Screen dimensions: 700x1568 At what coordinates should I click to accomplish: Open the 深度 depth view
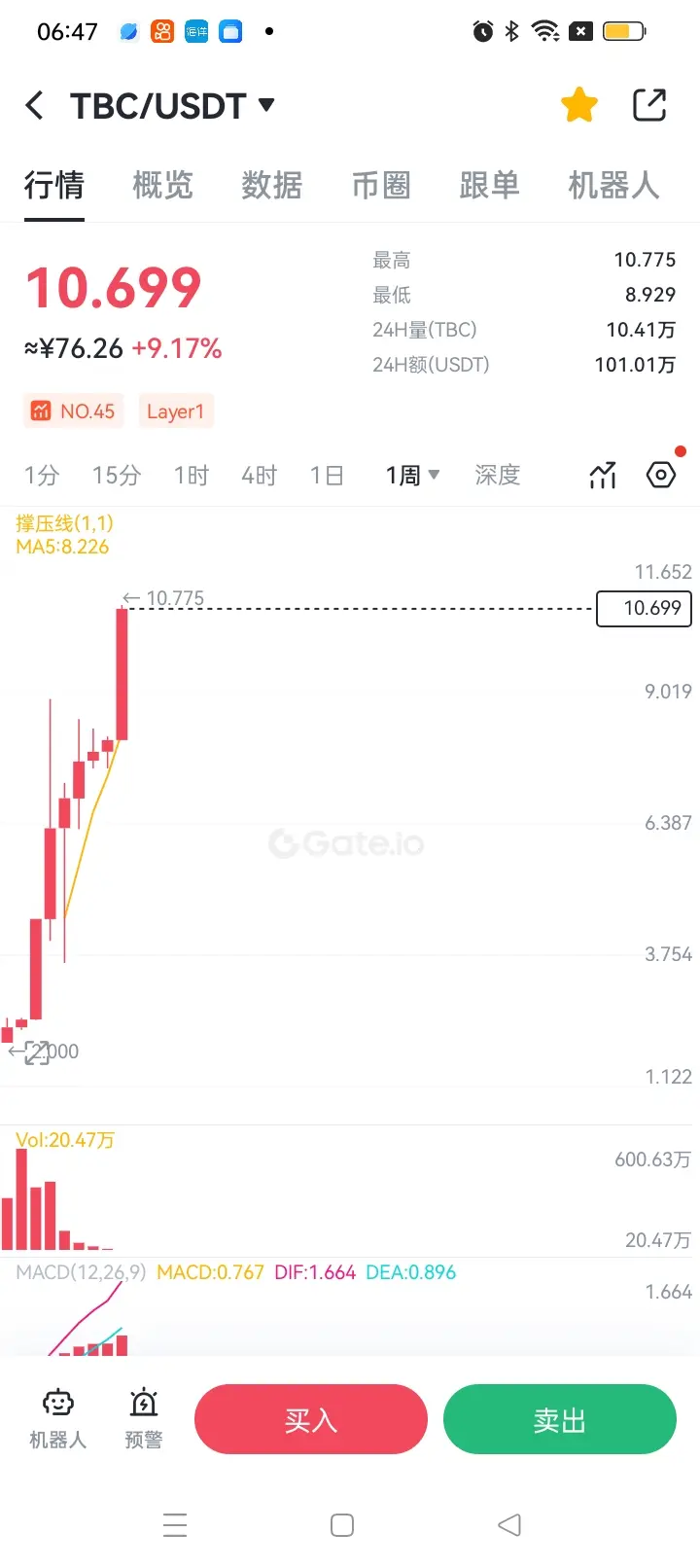(498, 475)
